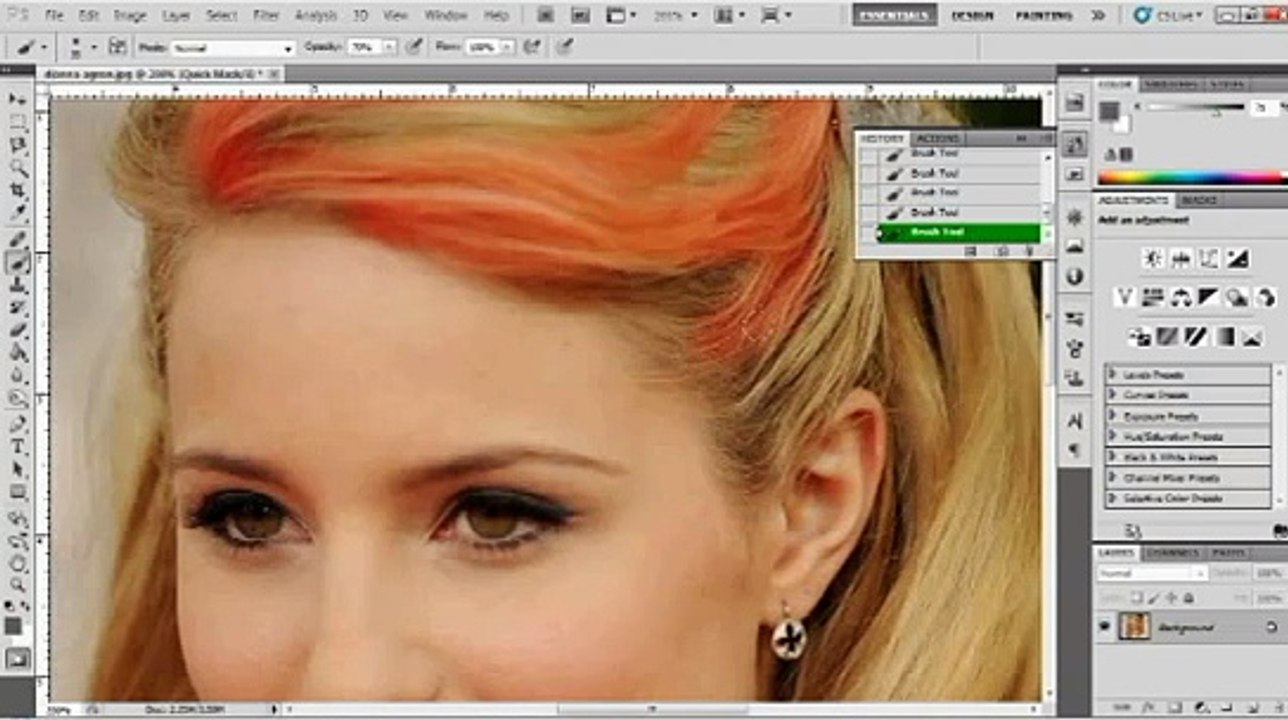Open the CS Live button
The width and height of the screenshot is (1288, 720).
[x=1169, y=16]
